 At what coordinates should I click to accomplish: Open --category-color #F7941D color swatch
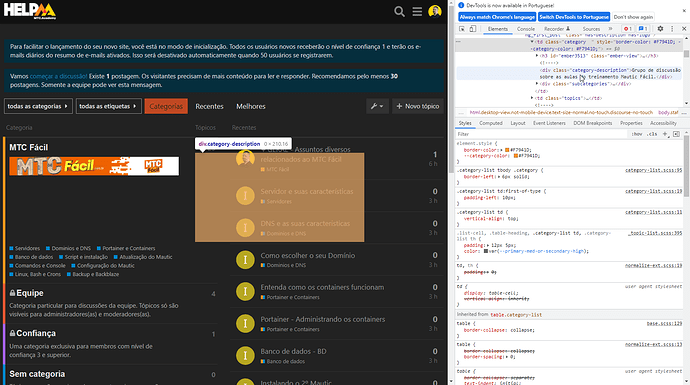coord(516,156)
